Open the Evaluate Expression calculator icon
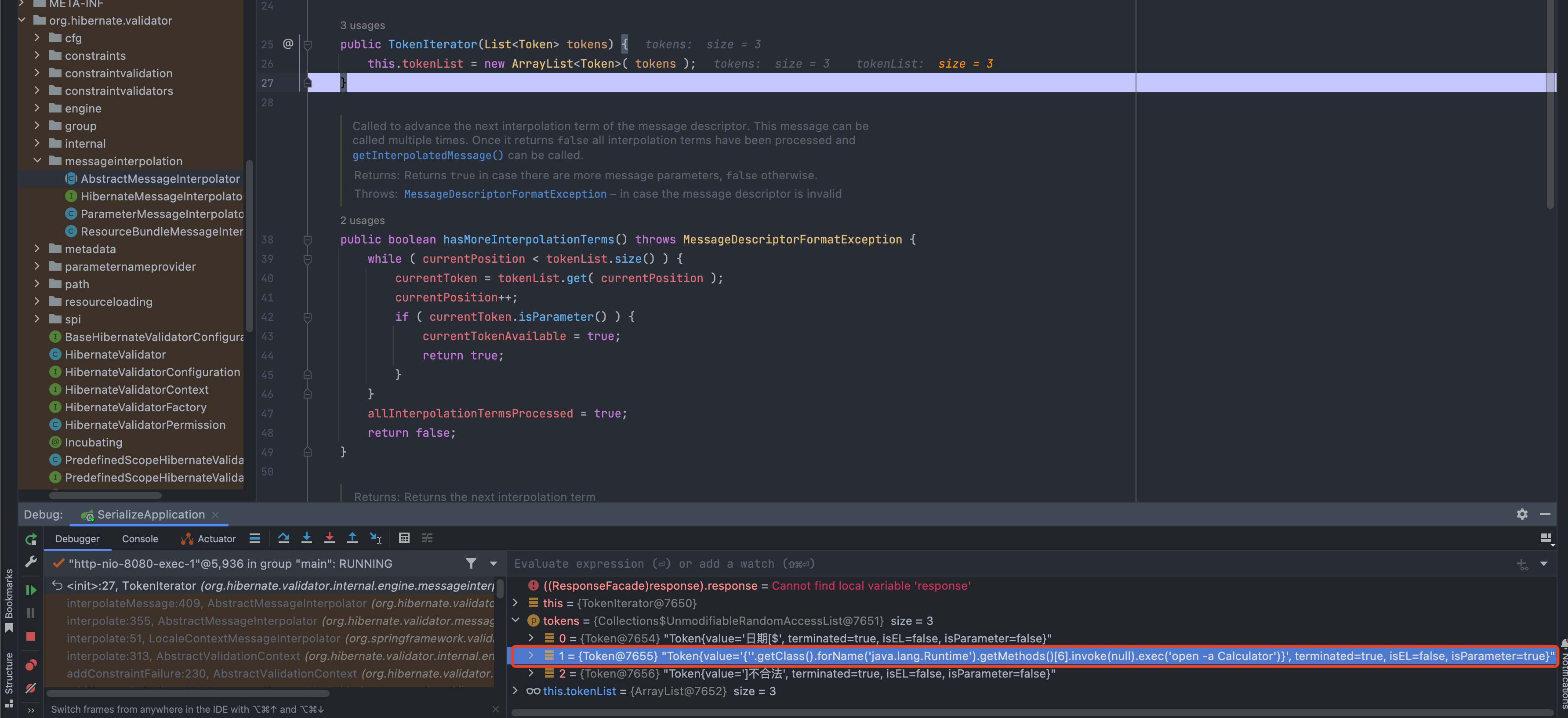 pos(404,538)
